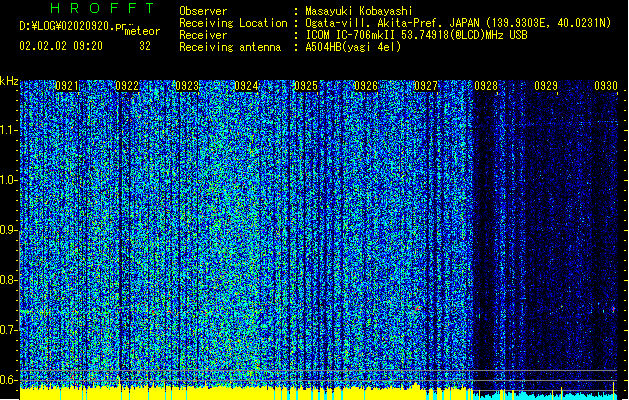Screen dimensions: 629x400
Task: Click the 0927 time marker
Action: (426, 86)
